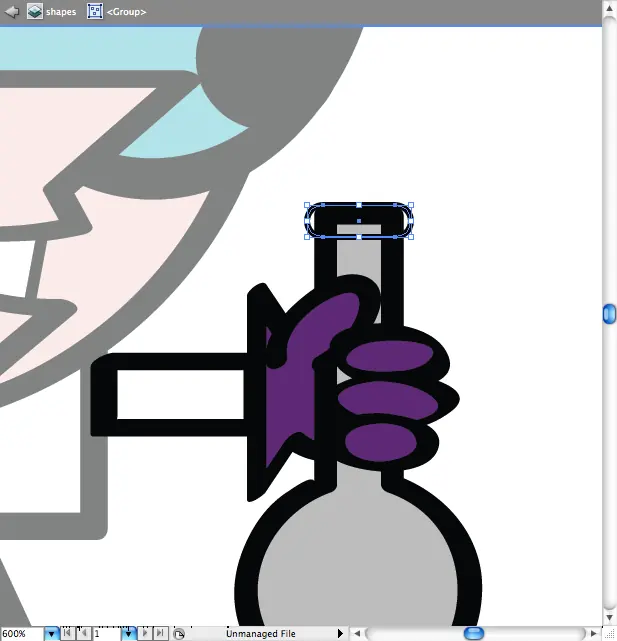The width and height of the screenshot is (617, 641).
Task: Select the white sleeve cuff rectangle
Action: [x=180, y=394]
